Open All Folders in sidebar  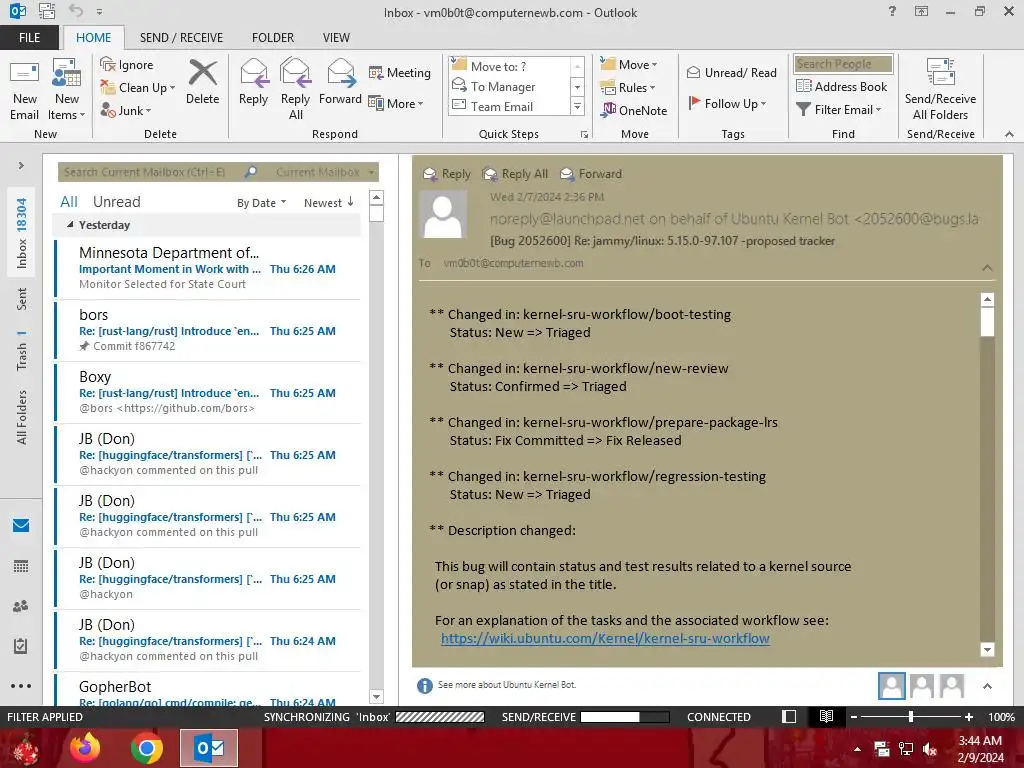point(22,417)
